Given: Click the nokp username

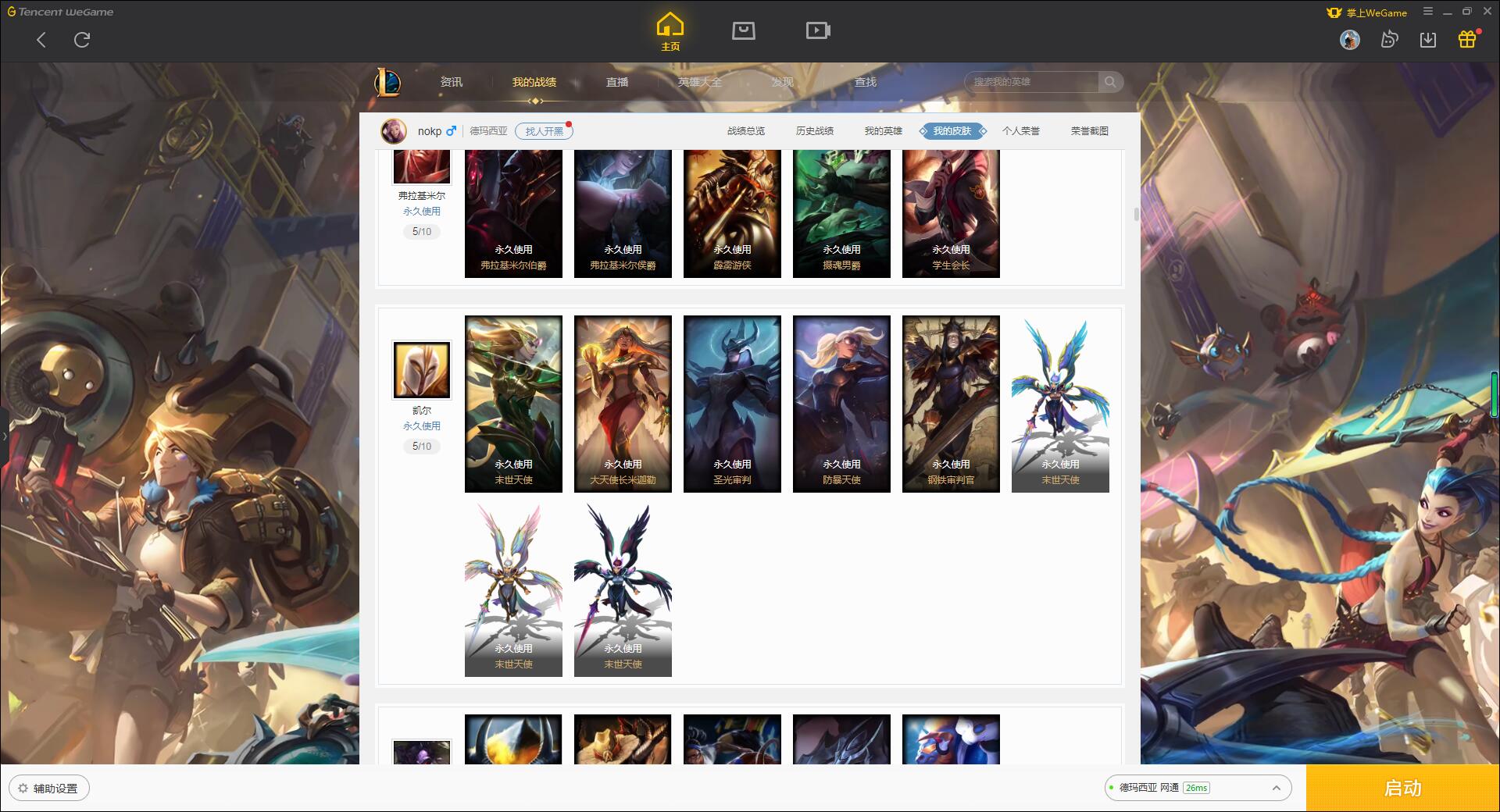Looking at the screenshot, I should (430, 131).
